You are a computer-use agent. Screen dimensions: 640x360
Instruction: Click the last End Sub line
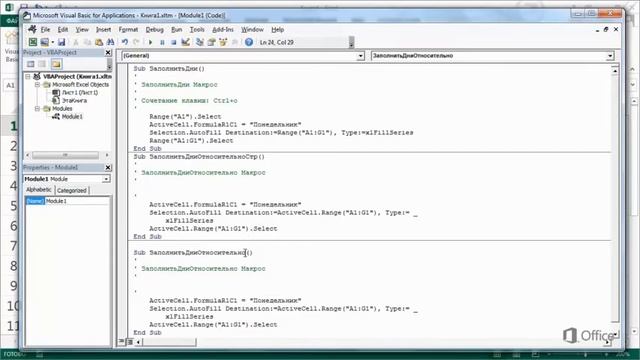pyautogui.click(x=147, y=333)
